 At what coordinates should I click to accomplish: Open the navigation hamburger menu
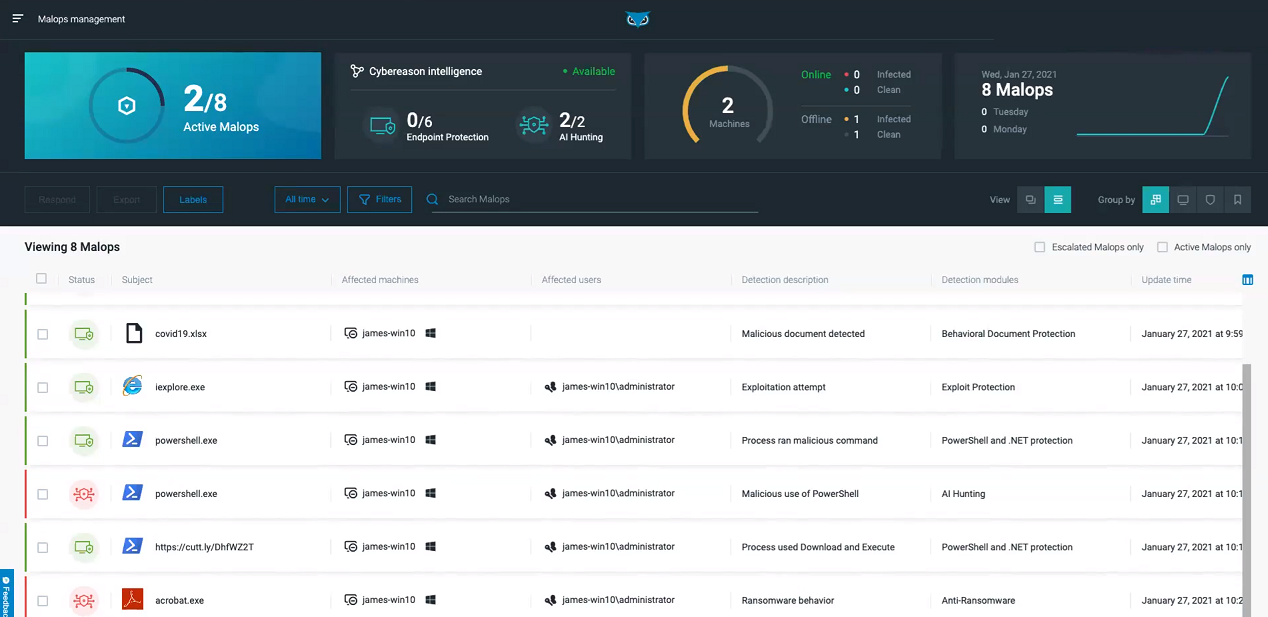coord(17,17)
